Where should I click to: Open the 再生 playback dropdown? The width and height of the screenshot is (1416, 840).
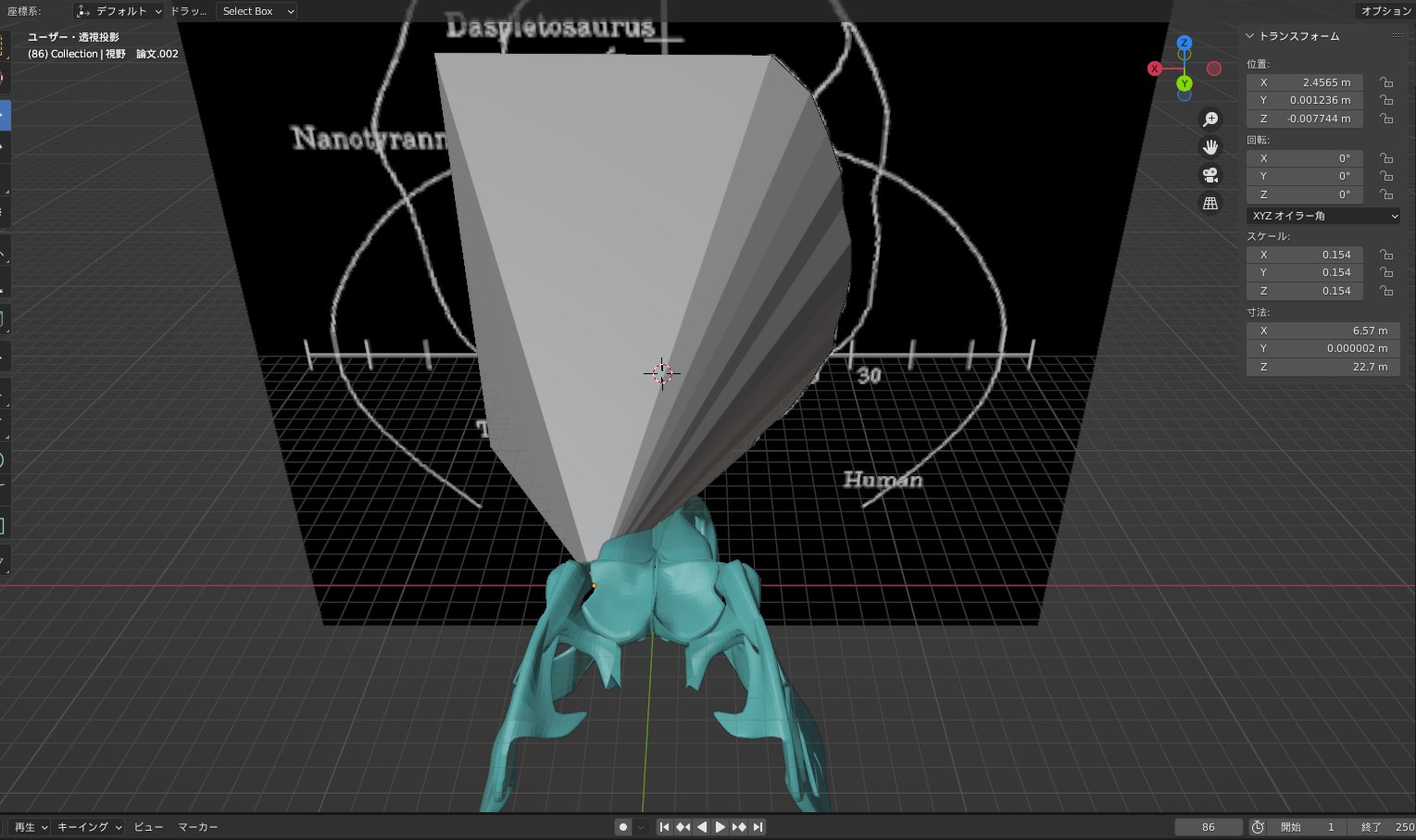tap(30, 827)
